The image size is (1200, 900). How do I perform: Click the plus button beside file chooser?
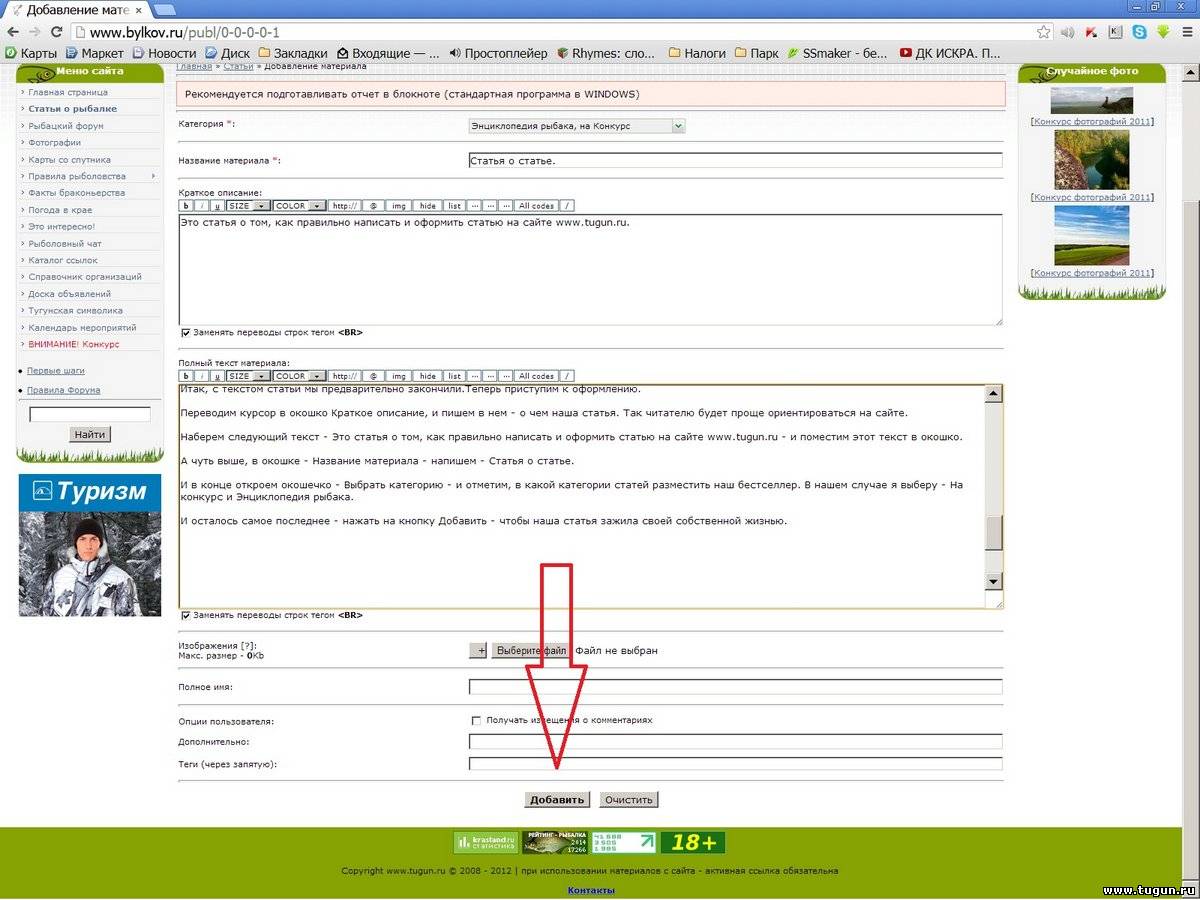(478, 650)
